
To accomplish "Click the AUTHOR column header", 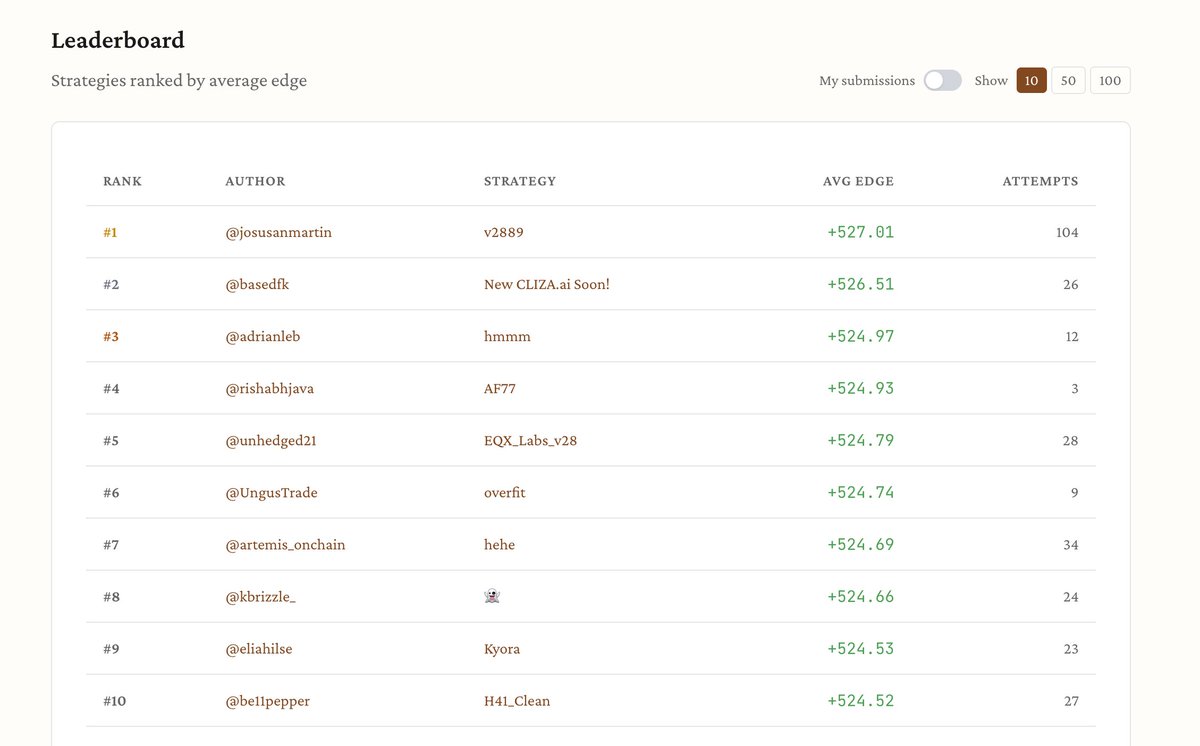I will point(255,181).
